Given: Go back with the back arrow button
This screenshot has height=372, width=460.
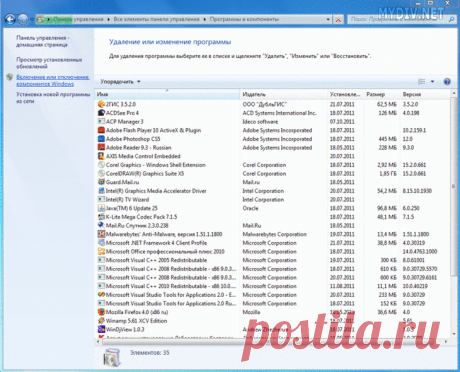Looking at the screenshot, I should pyautogui.click(x=10, y=19).
